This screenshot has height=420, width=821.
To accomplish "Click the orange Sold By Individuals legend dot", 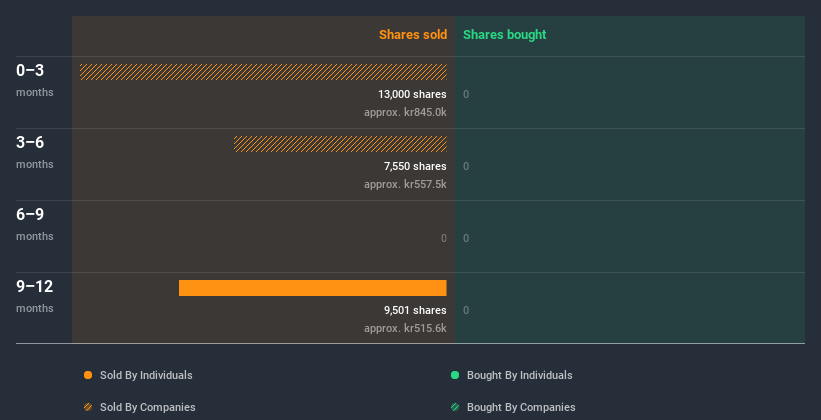I will pos(88,375).
